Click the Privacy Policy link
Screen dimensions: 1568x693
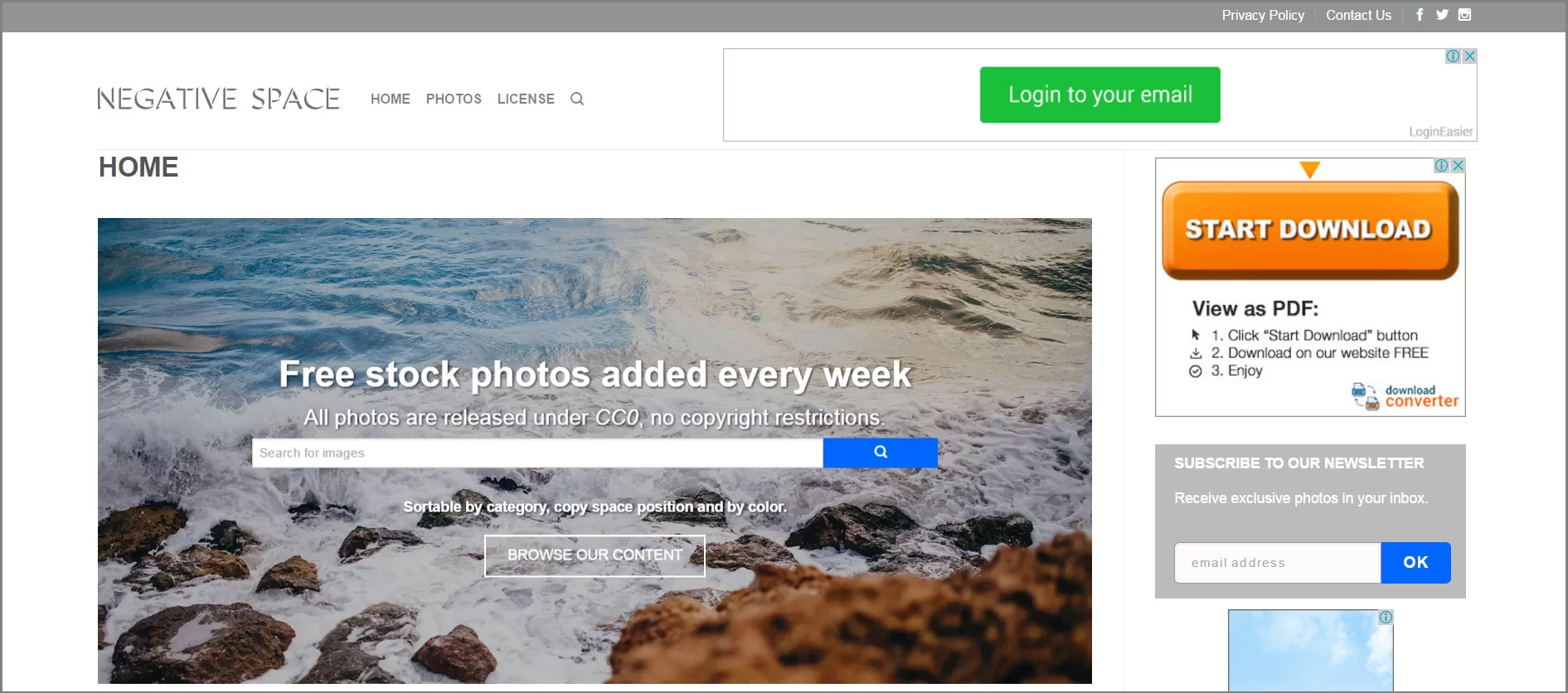[x=1263, y=15]
